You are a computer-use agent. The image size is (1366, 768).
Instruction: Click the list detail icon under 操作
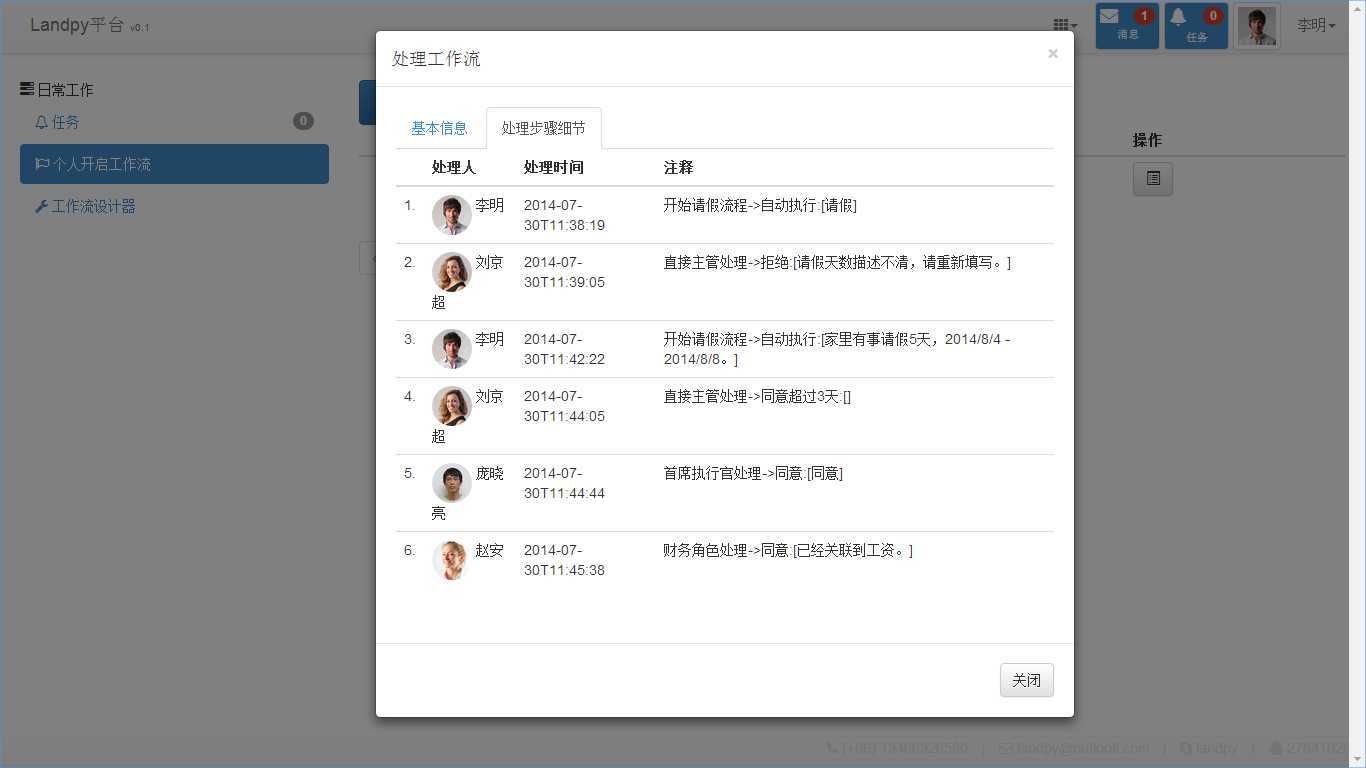pyautogui.click(x=1153, y=179)
